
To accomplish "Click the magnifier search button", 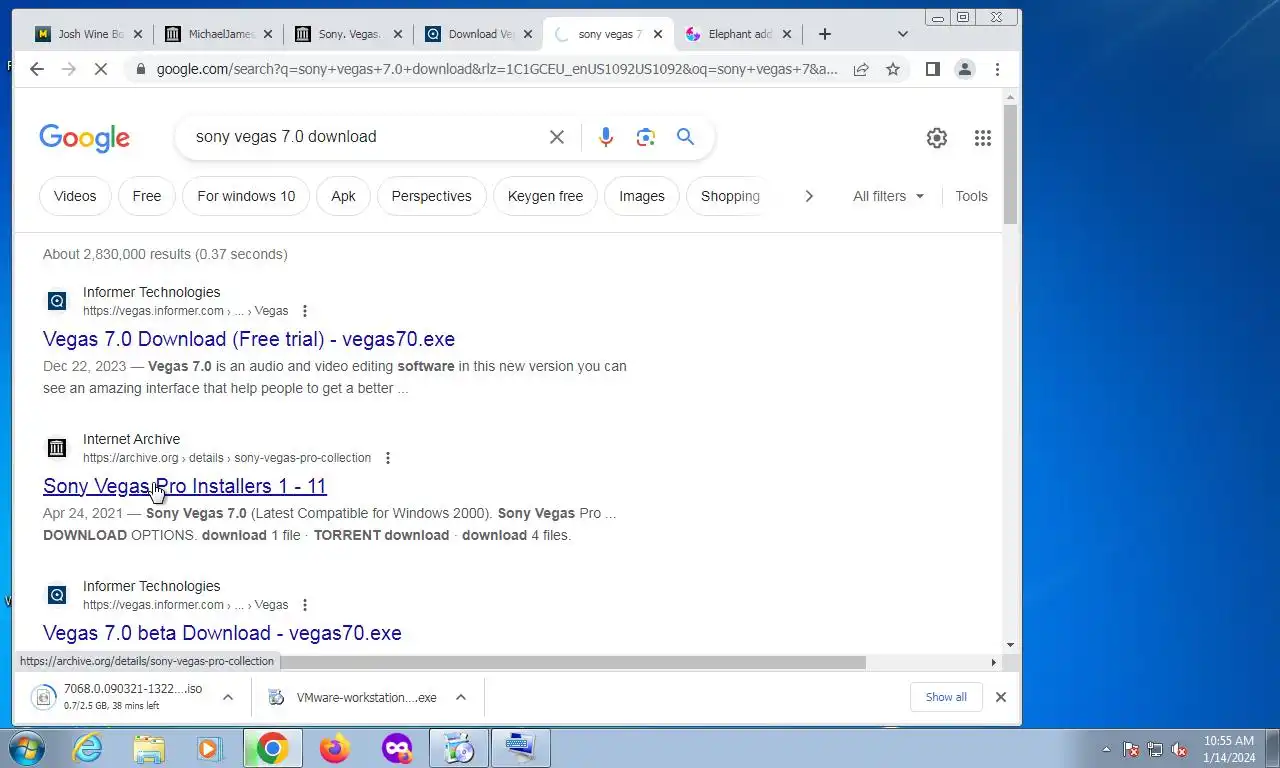I will 685,137.
